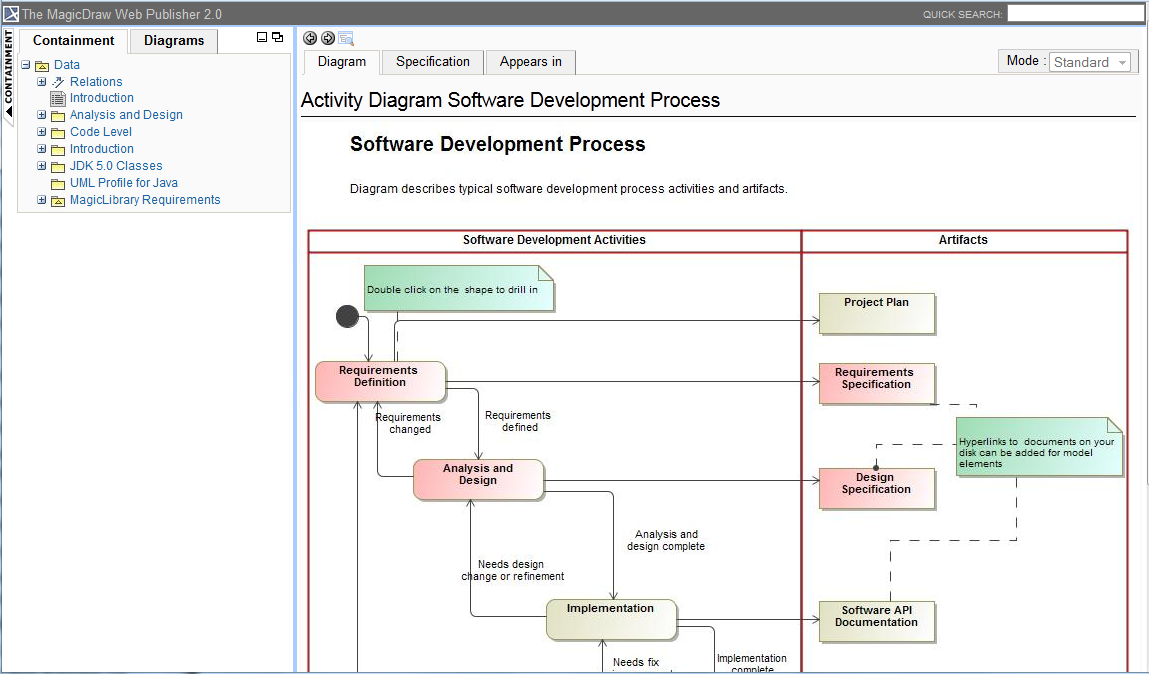This screenshot has width=1149, height=674.
Task: Open the Specification tab
Action: [432, 62]
